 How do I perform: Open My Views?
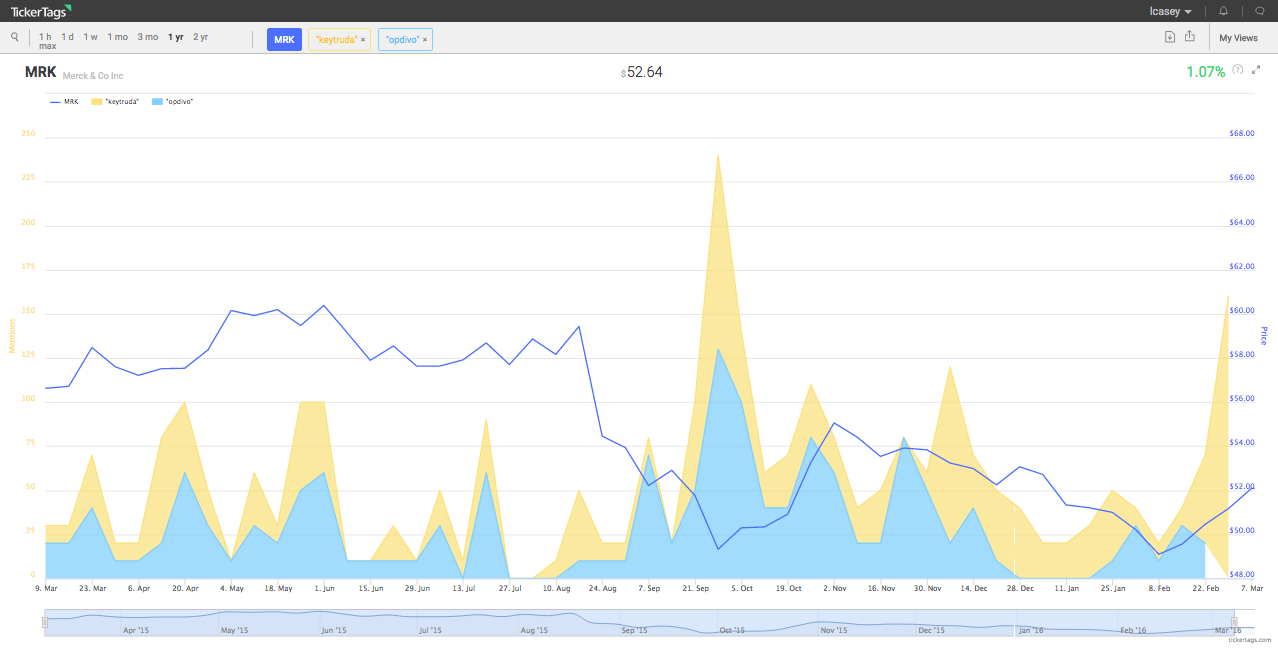pos(1239,38)
